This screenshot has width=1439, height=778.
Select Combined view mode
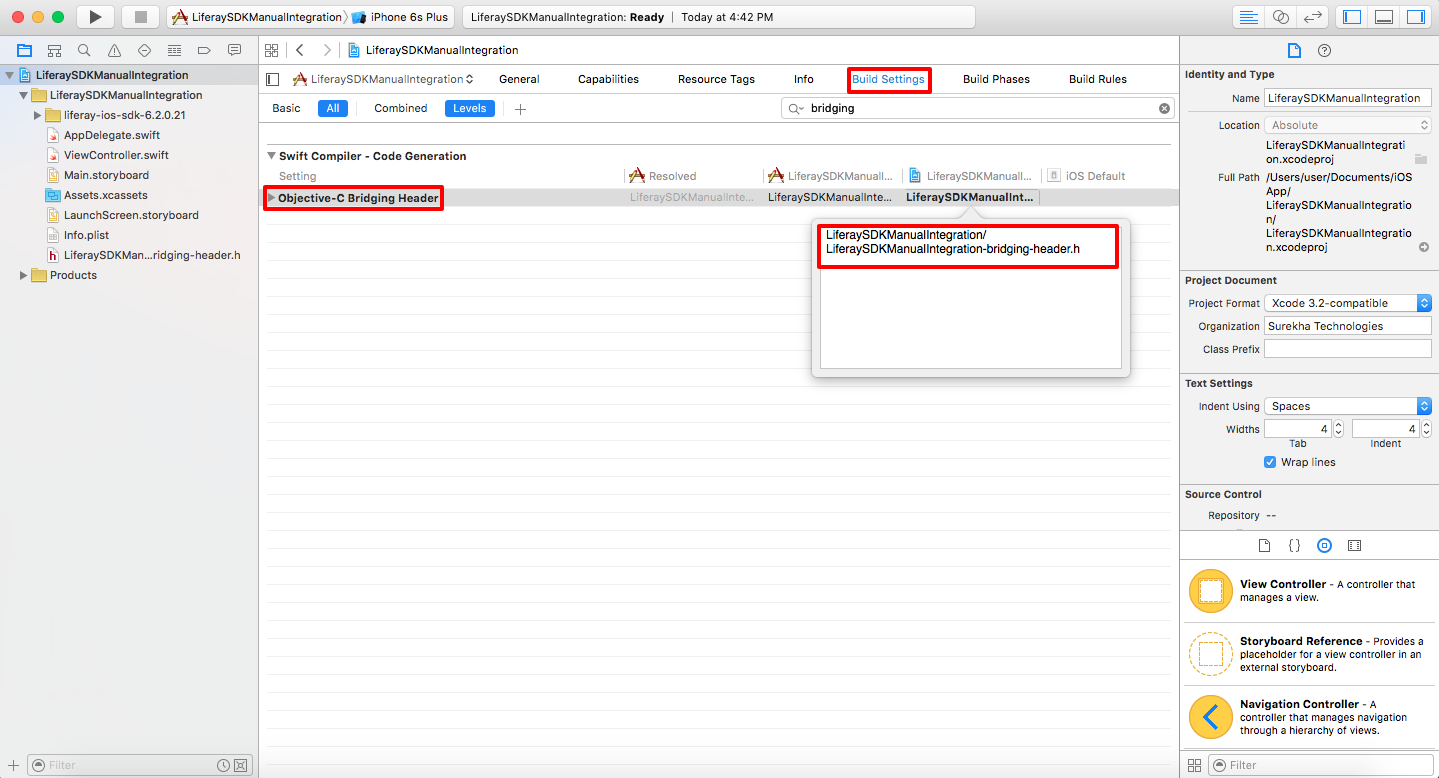(x=401, y=108)
